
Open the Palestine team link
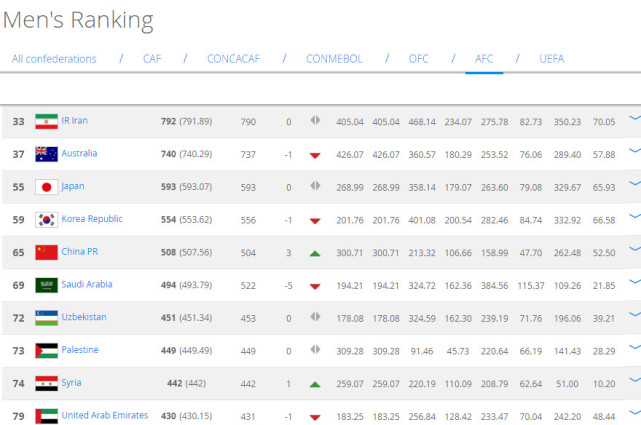(x=80, y=350)
